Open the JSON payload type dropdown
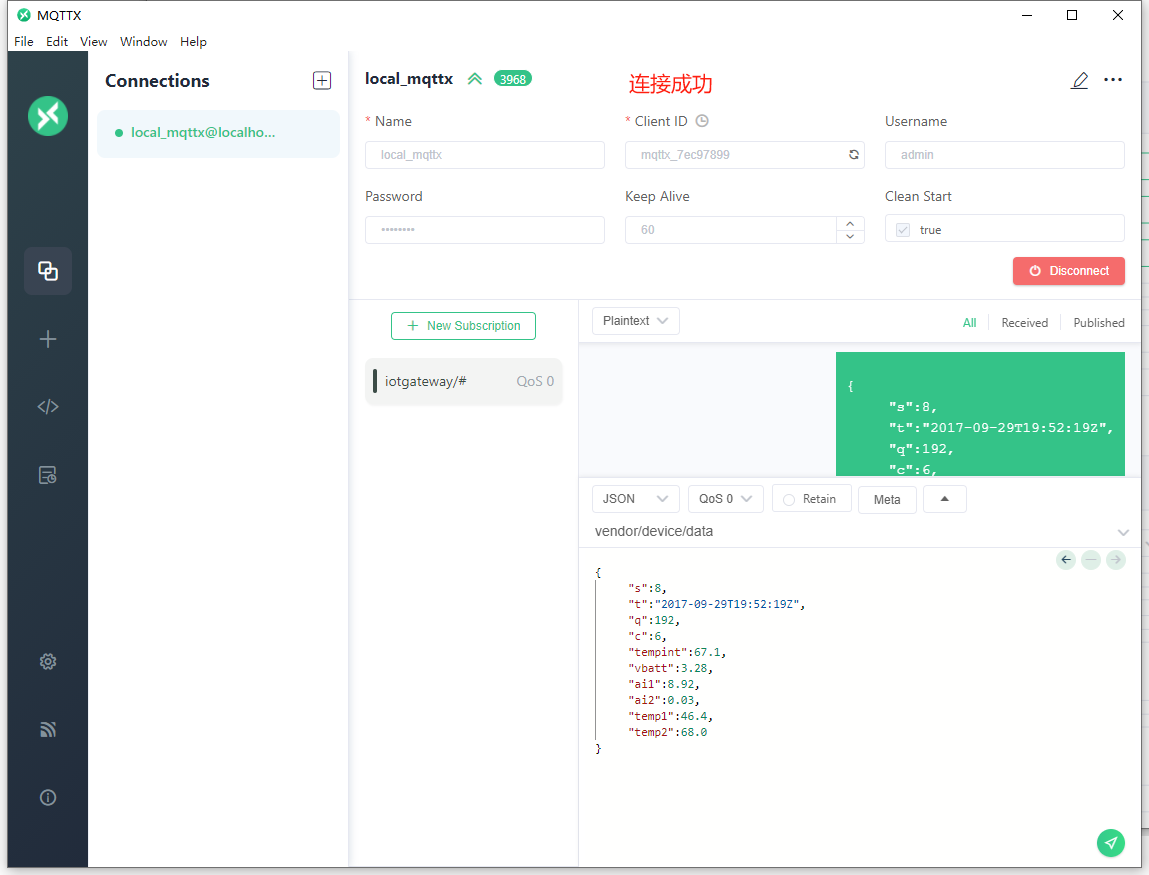The width and height of the screenshot is (1149, 875). point(635,499)
